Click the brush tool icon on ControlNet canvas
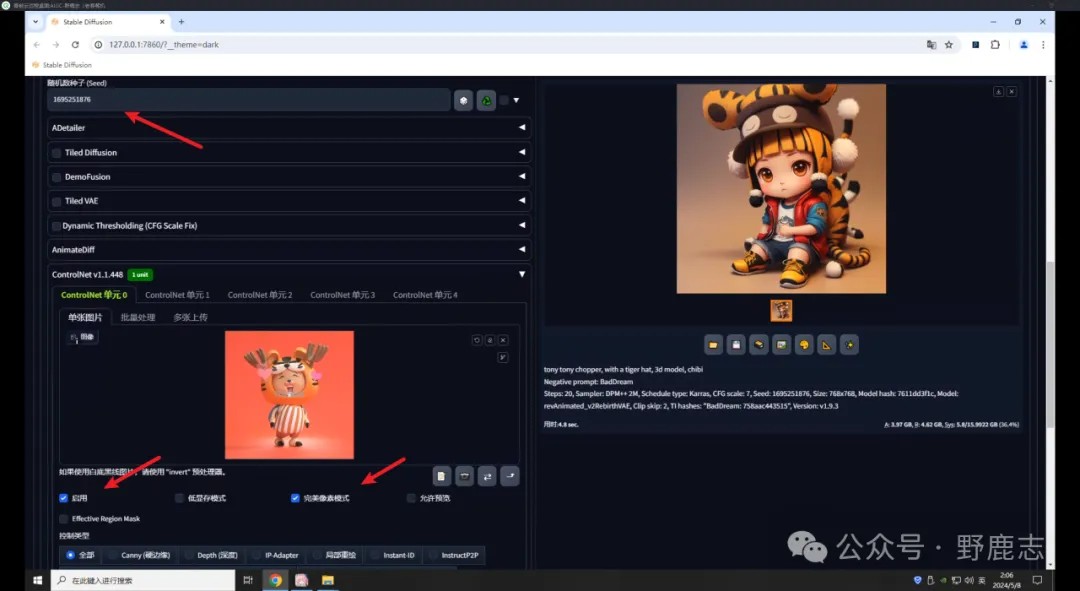The image size is (1080, 591). coord(503,357)
